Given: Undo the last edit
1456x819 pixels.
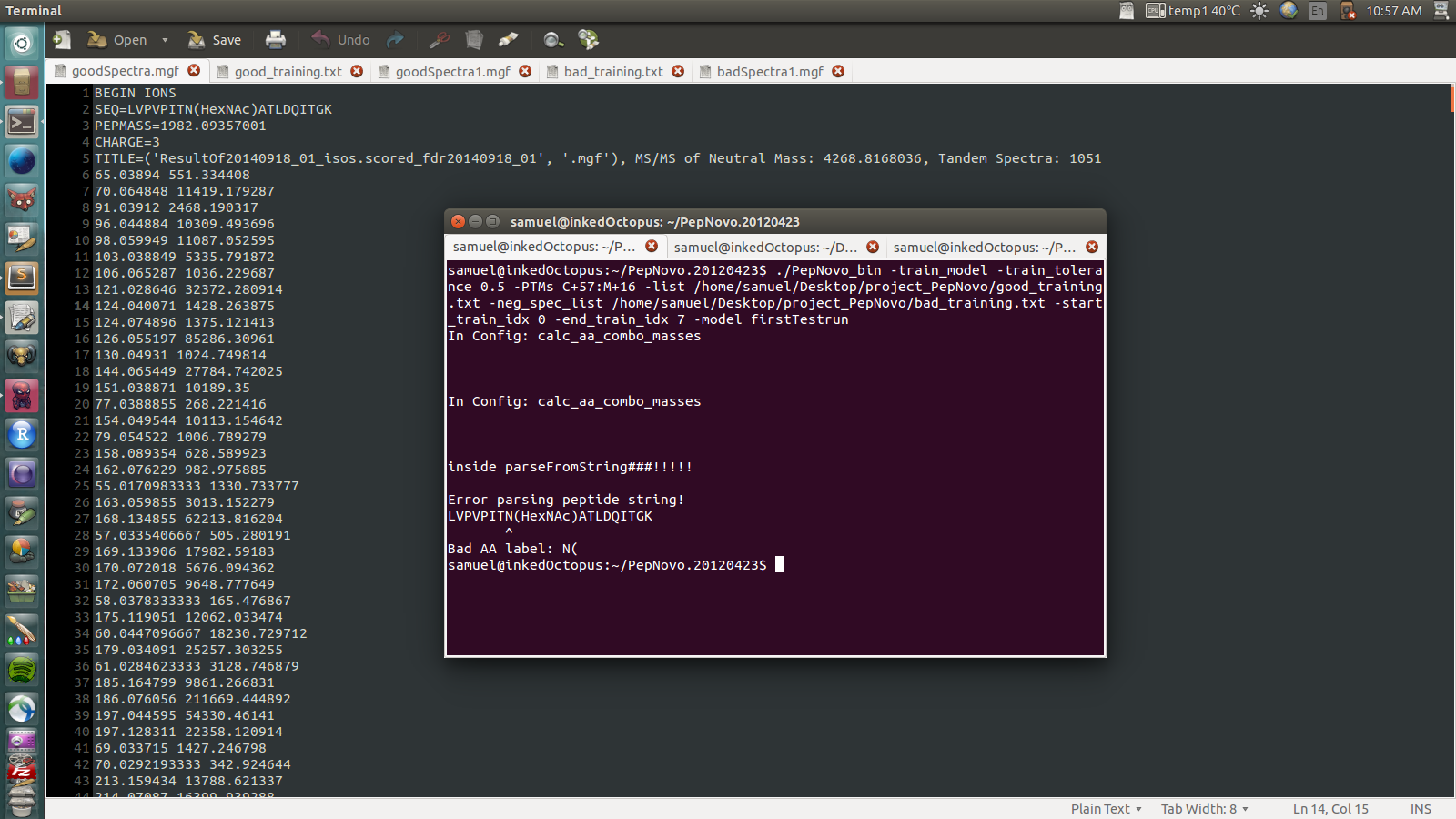Looking at the screenshot, I should [x=340, y=40].
